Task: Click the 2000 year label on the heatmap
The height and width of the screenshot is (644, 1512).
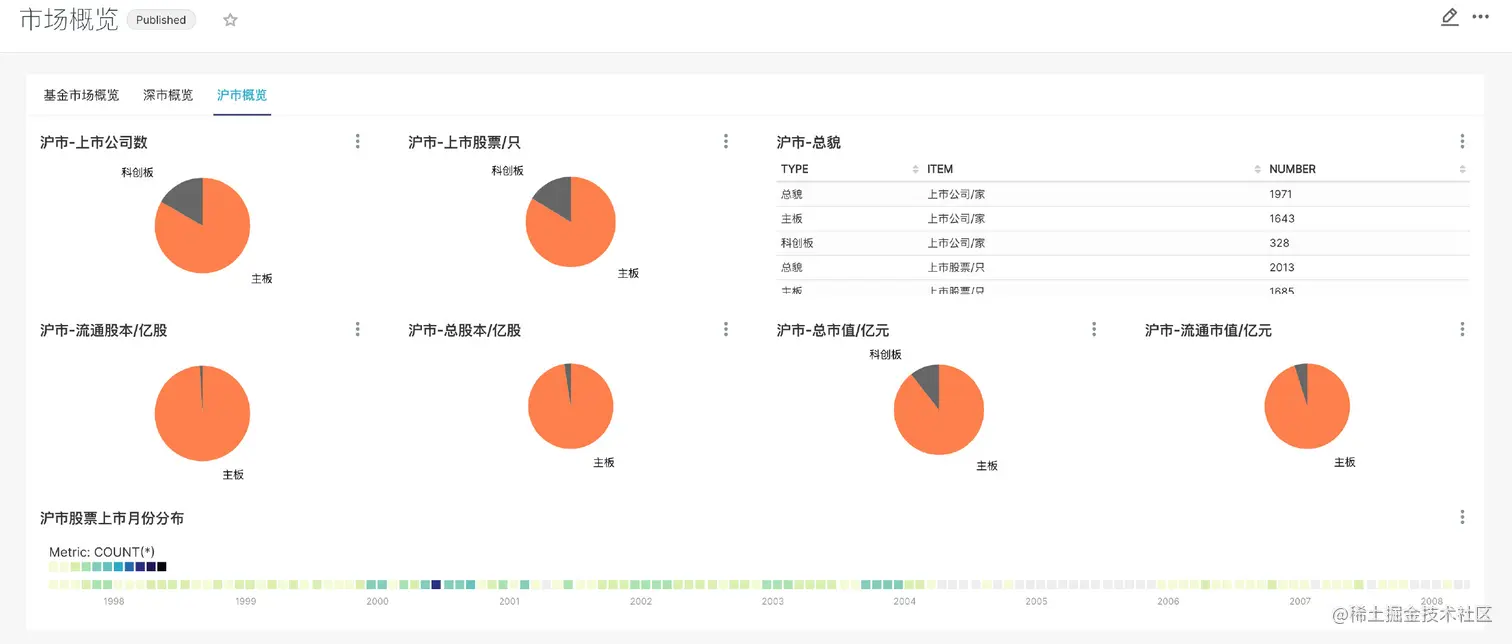Action: coord(378,601)
